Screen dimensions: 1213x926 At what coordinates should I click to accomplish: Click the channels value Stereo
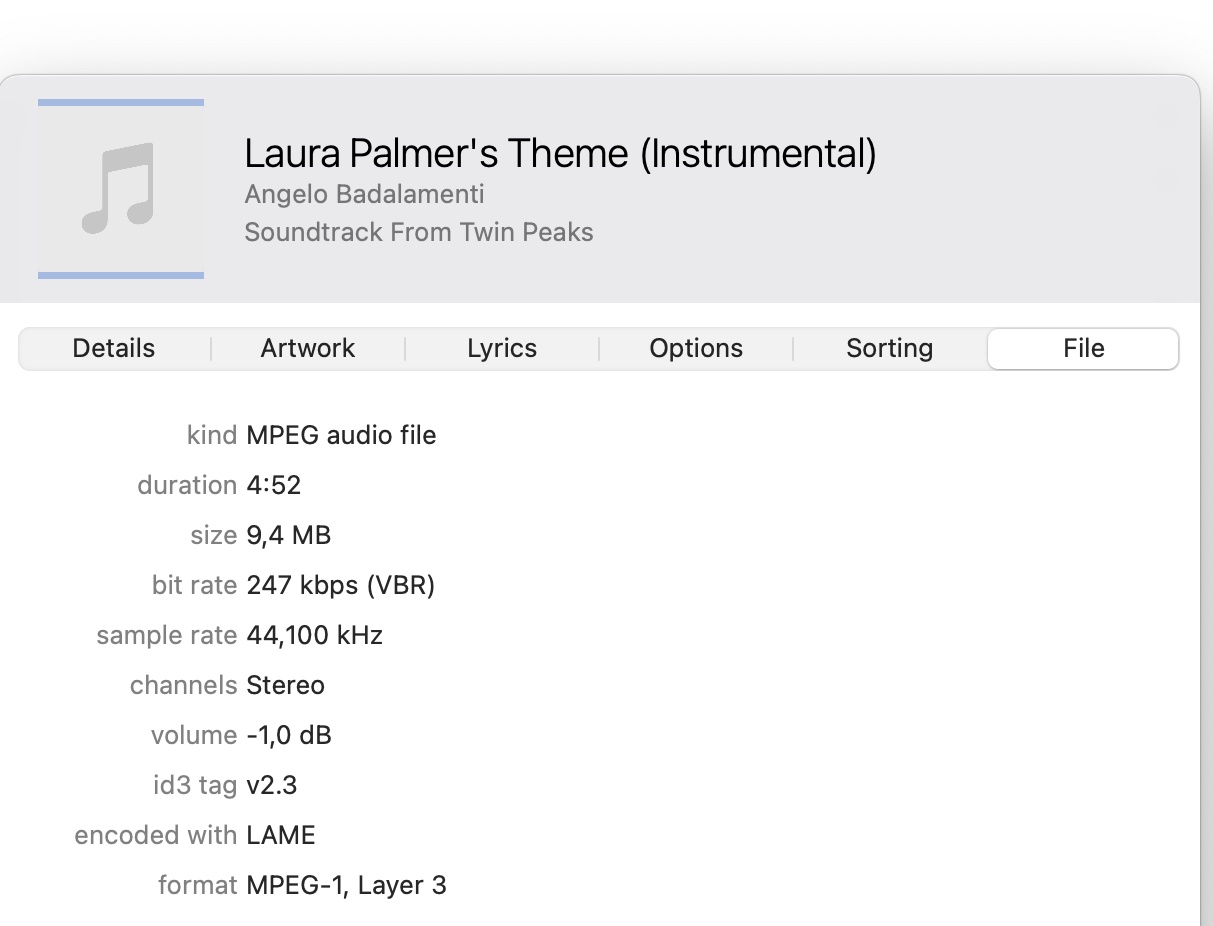(286, 685)
